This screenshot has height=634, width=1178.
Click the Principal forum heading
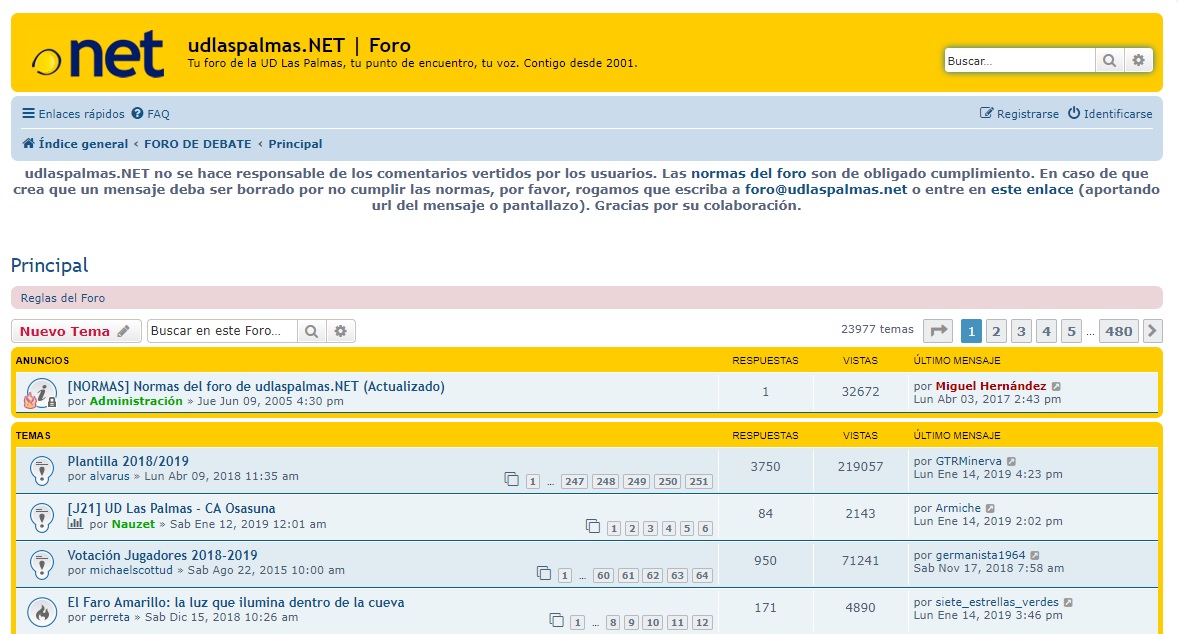(50, 265)
